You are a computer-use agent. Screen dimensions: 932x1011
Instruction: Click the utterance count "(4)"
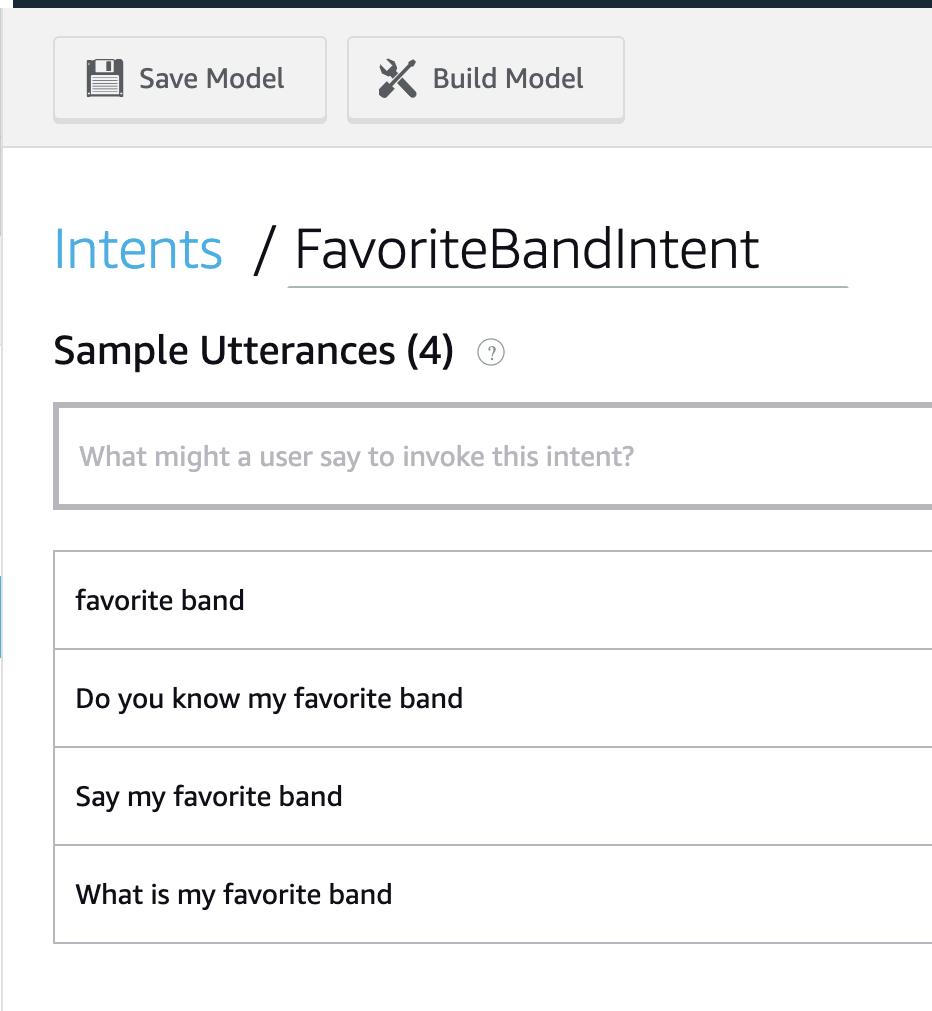coord(430,351)
